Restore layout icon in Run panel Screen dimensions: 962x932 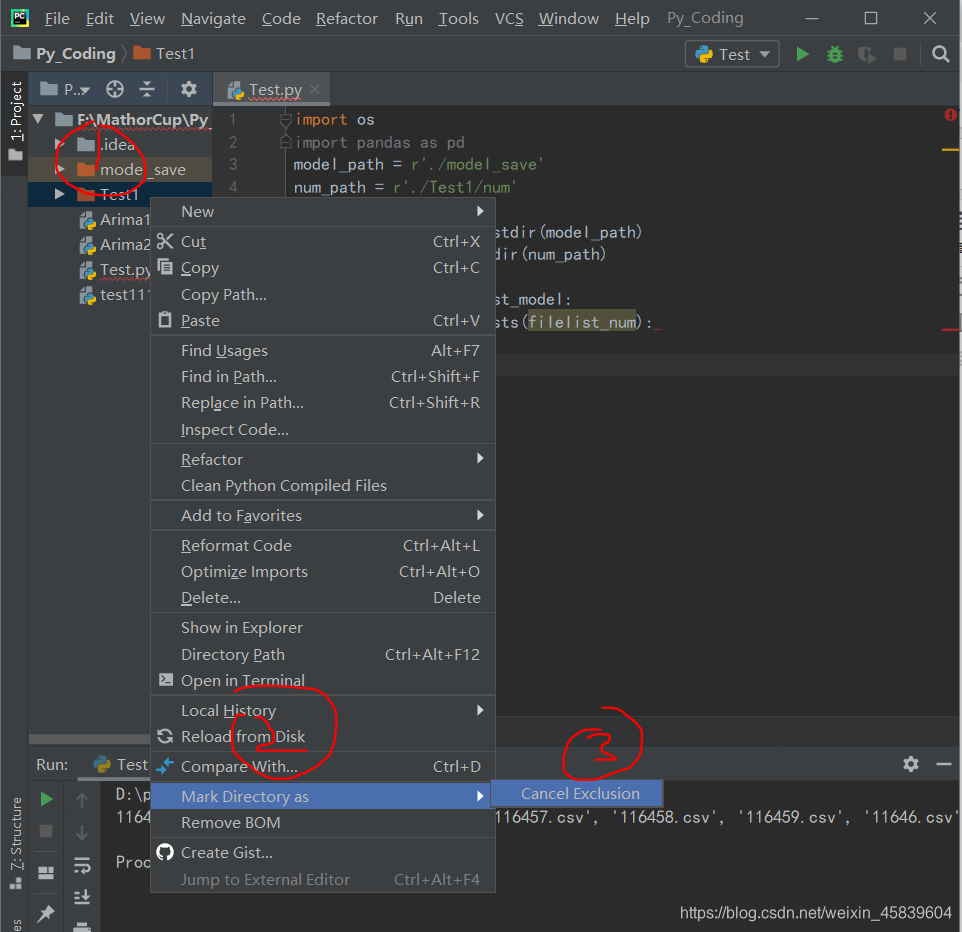coord(46,872)
